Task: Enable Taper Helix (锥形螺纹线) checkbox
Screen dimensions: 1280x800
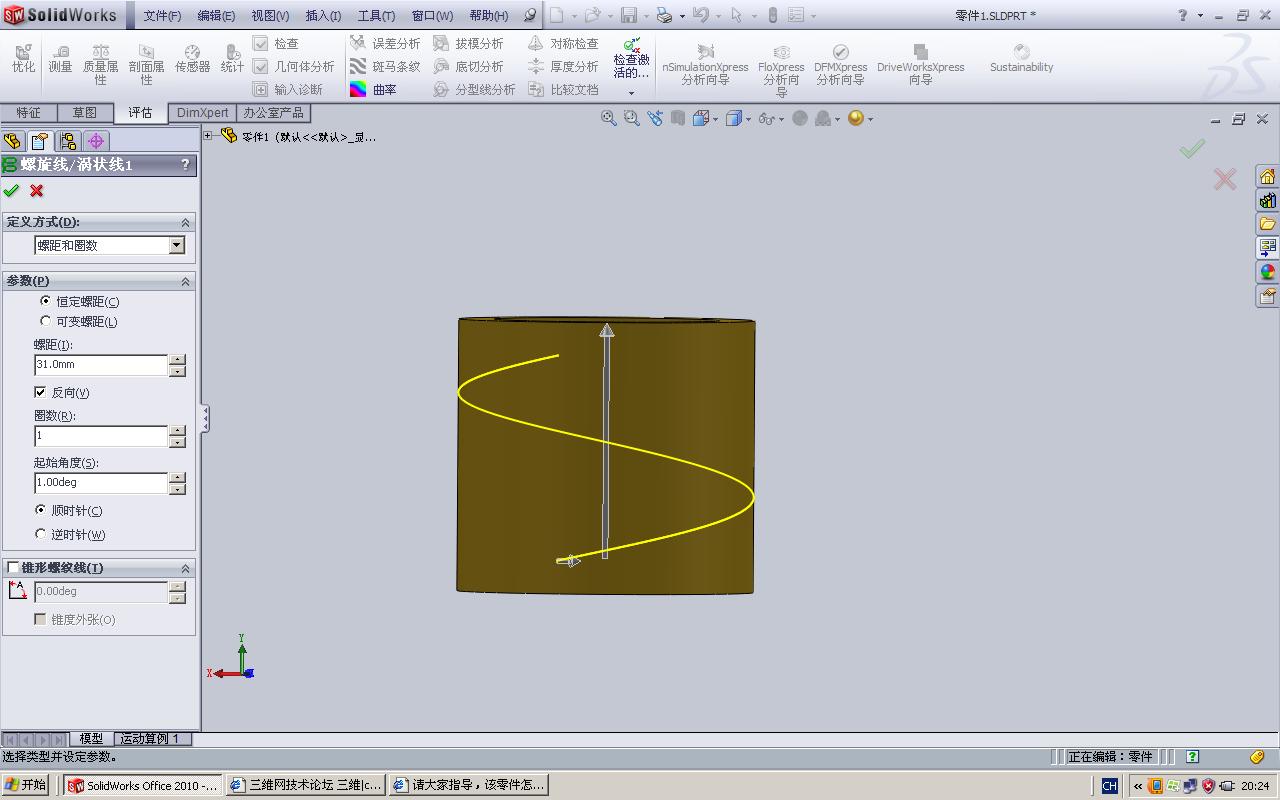Action: 13,568
